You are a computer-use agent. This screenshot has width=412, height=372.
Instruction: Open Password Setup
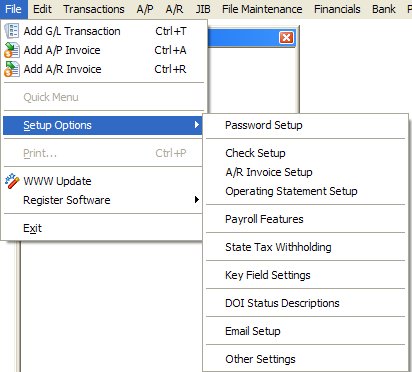(306, 125)
